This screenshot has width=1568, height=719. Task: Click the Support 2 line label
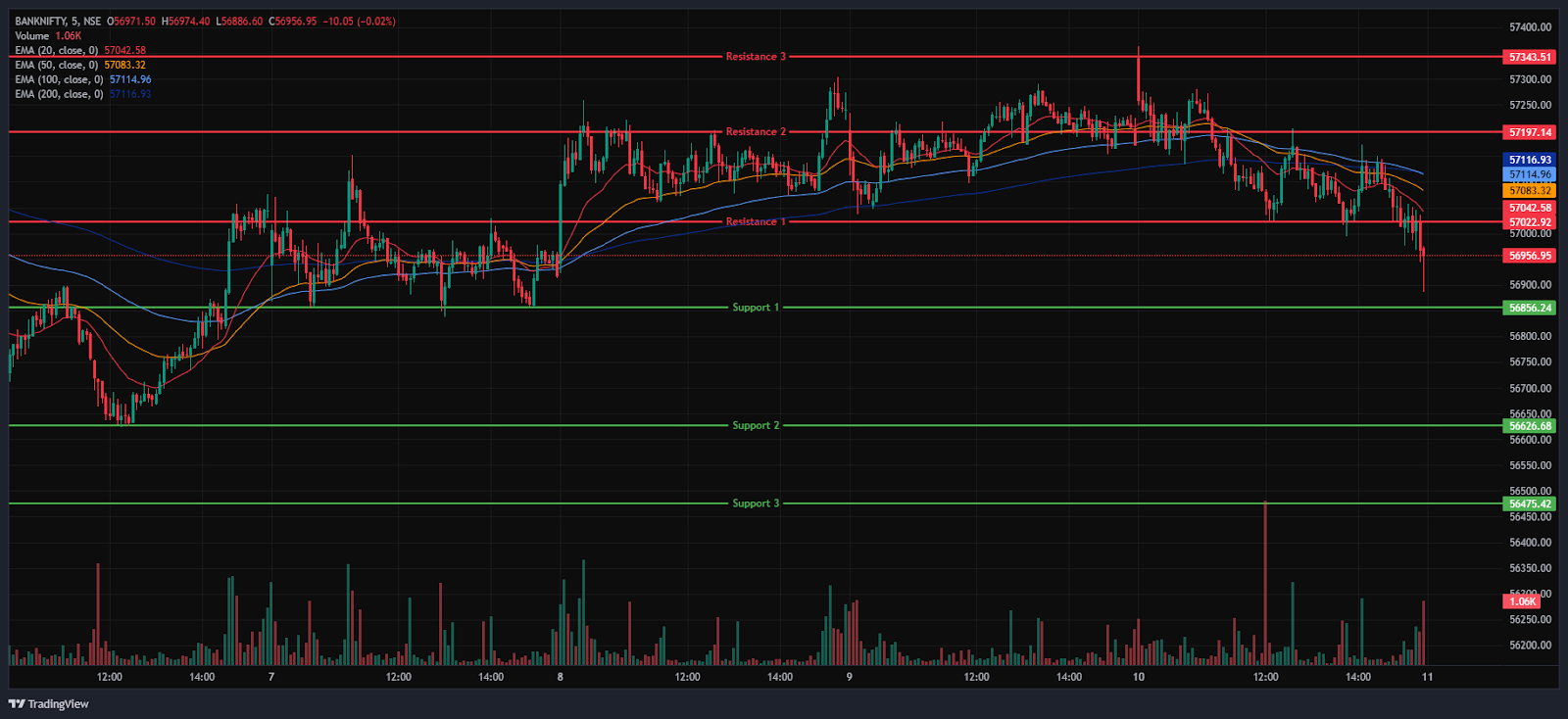[756, 426]
